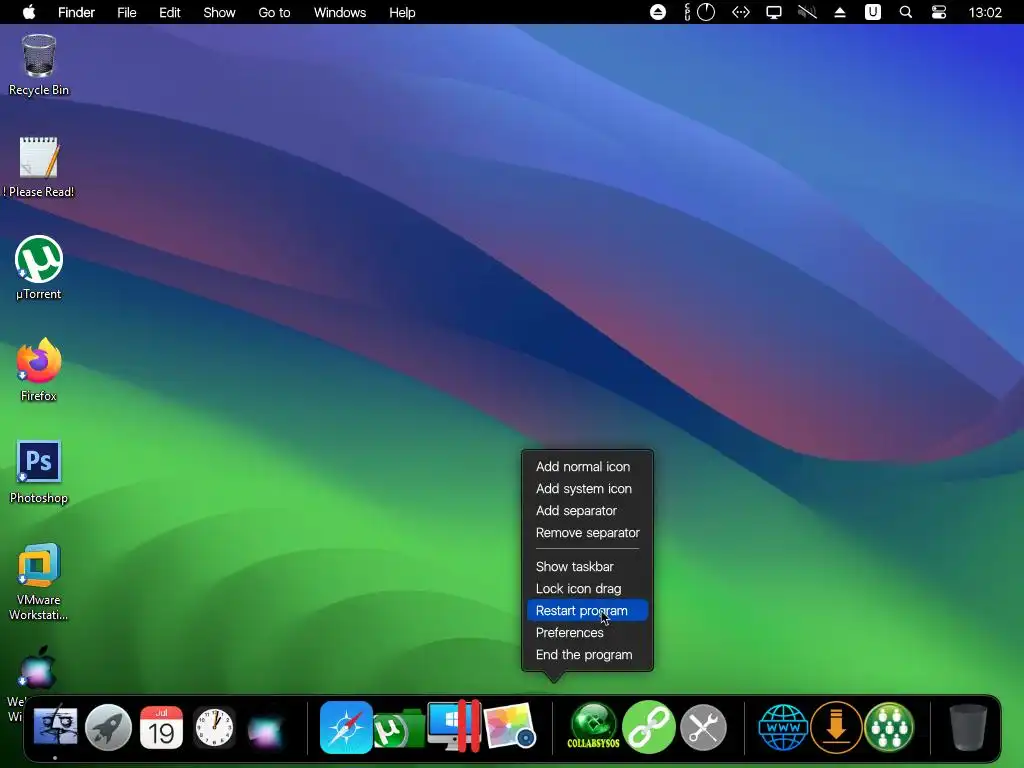
Task: Open the WWW globe dock icon
Action: [x=783, y=727]
